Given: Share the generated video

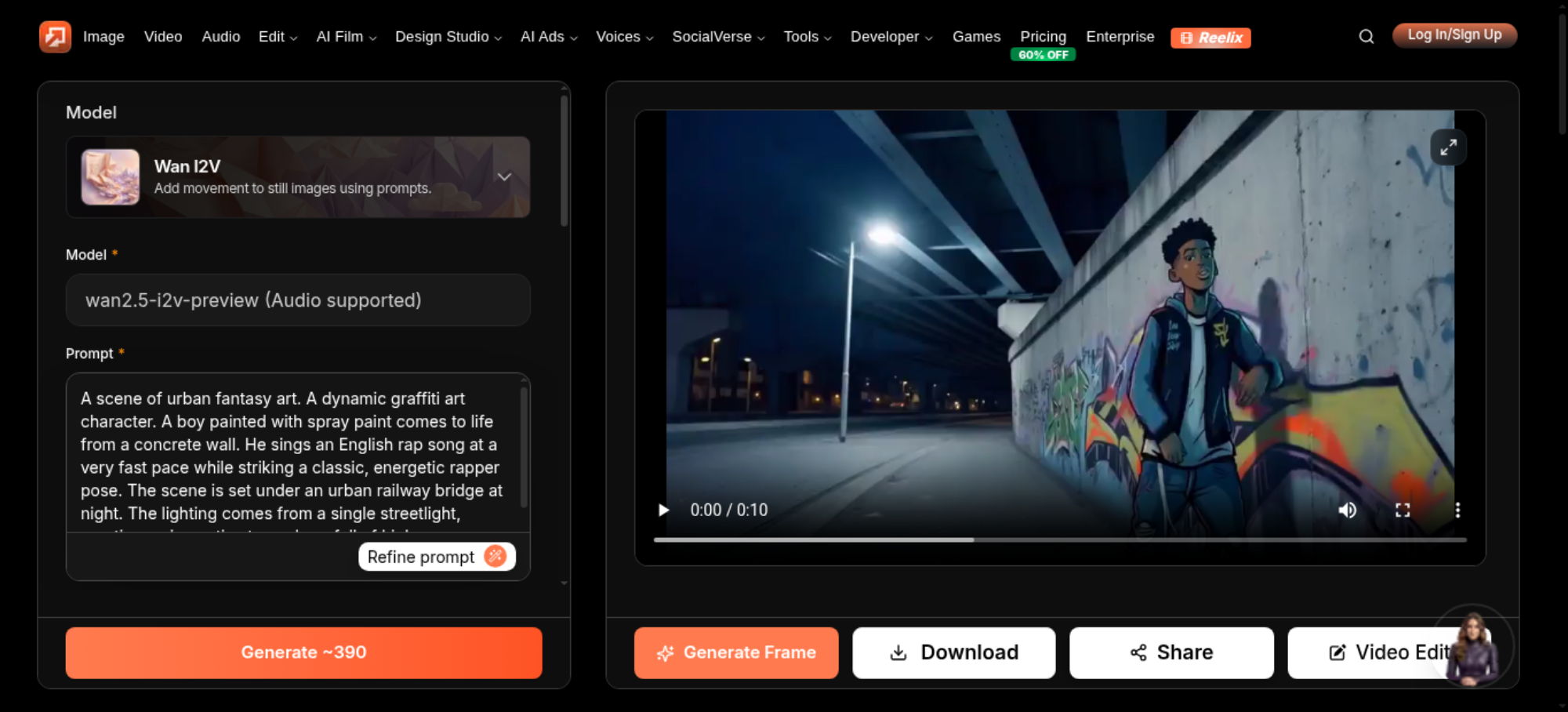Looking at the screenshot, I should point(1171,652).
